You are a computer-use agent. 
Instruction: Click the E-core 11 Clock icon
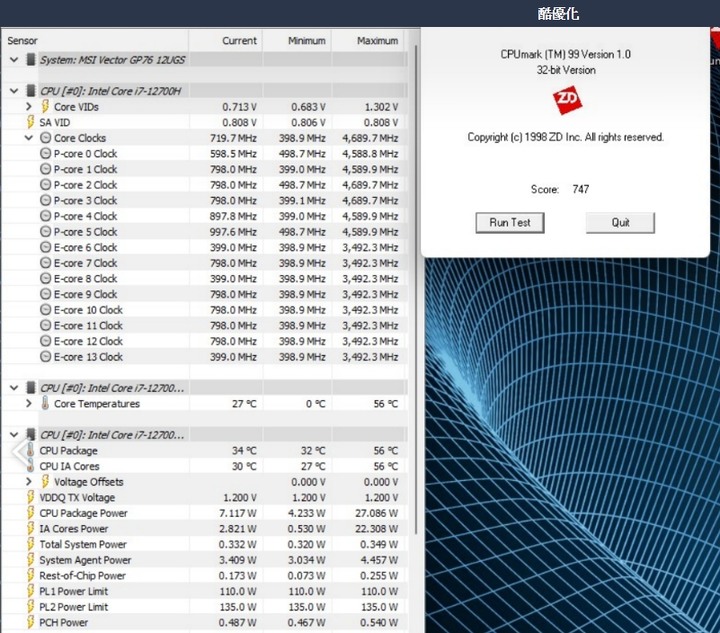[45, 325]
